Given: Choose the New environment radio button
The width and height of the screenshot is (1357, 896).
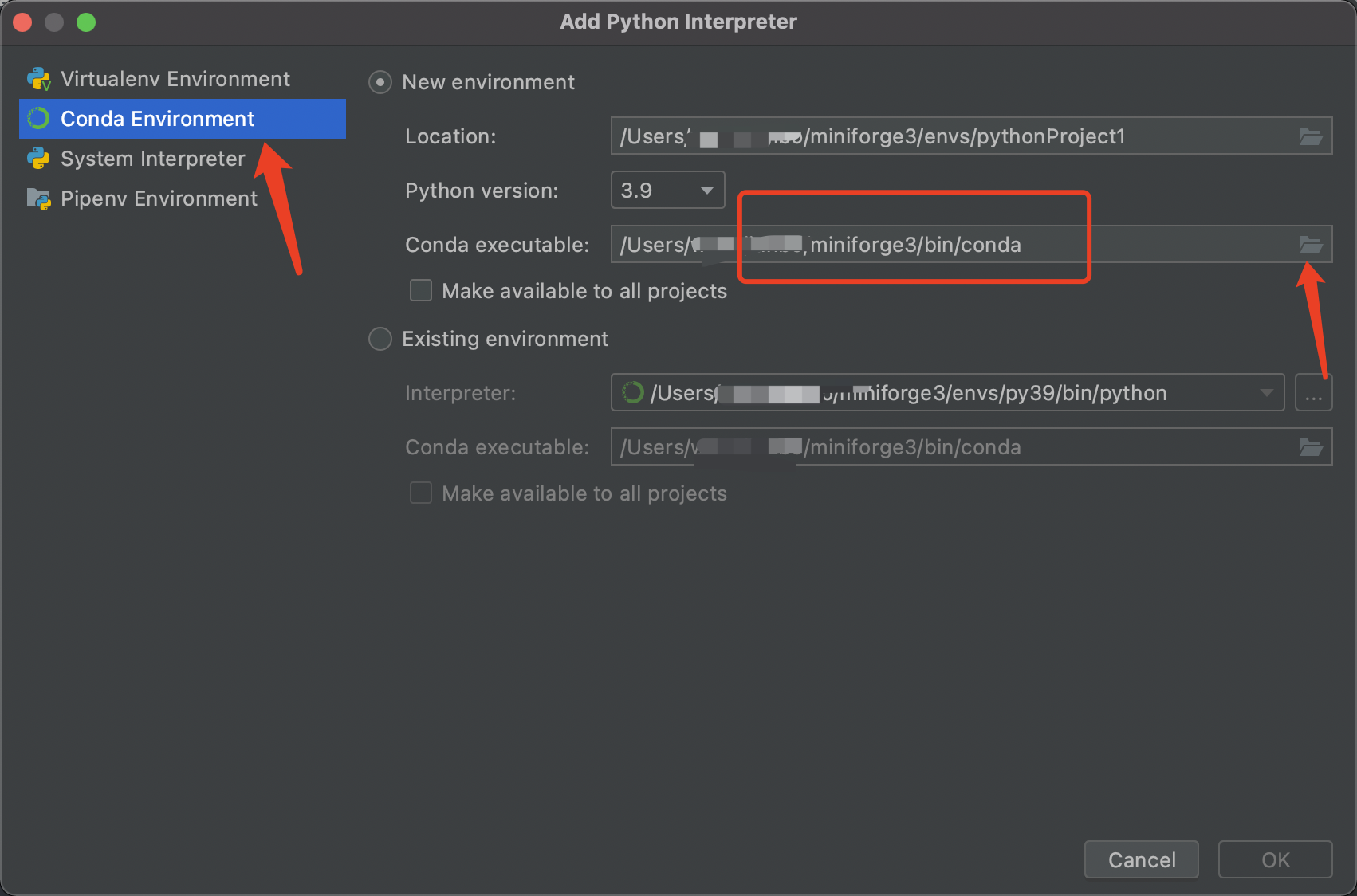Looking at the screenshot, I should click(x=380, y=82).
